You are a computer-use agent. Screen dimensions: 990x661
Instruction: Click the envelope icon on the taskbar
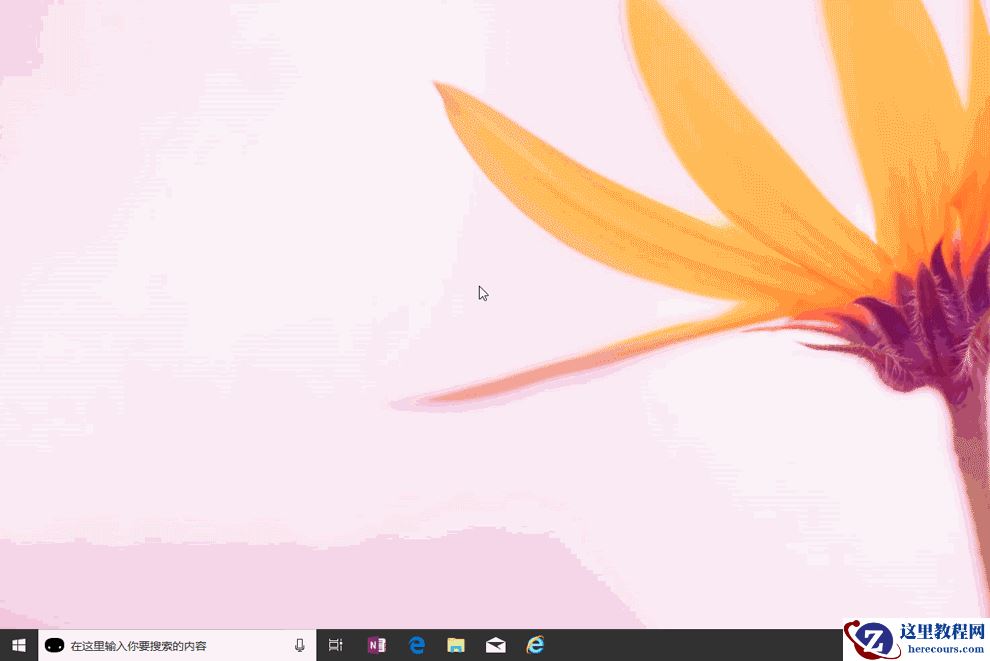[496, 645]
